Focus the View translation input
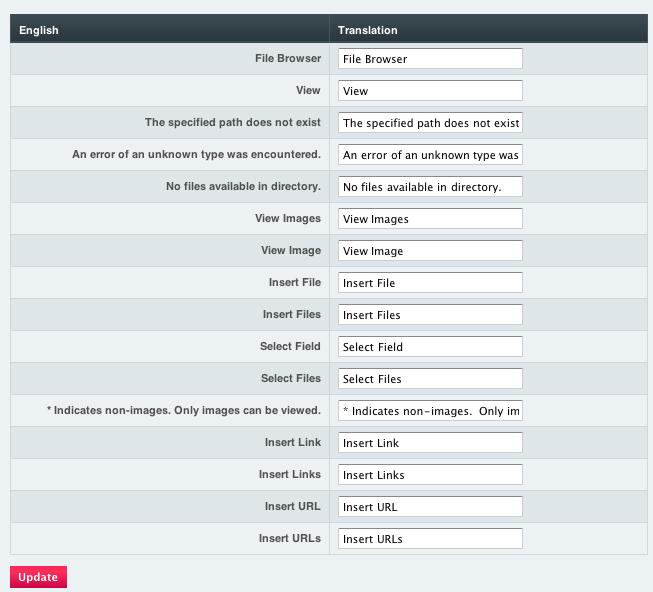Viewport: 653px width, 592px height. tap(430, 91)
